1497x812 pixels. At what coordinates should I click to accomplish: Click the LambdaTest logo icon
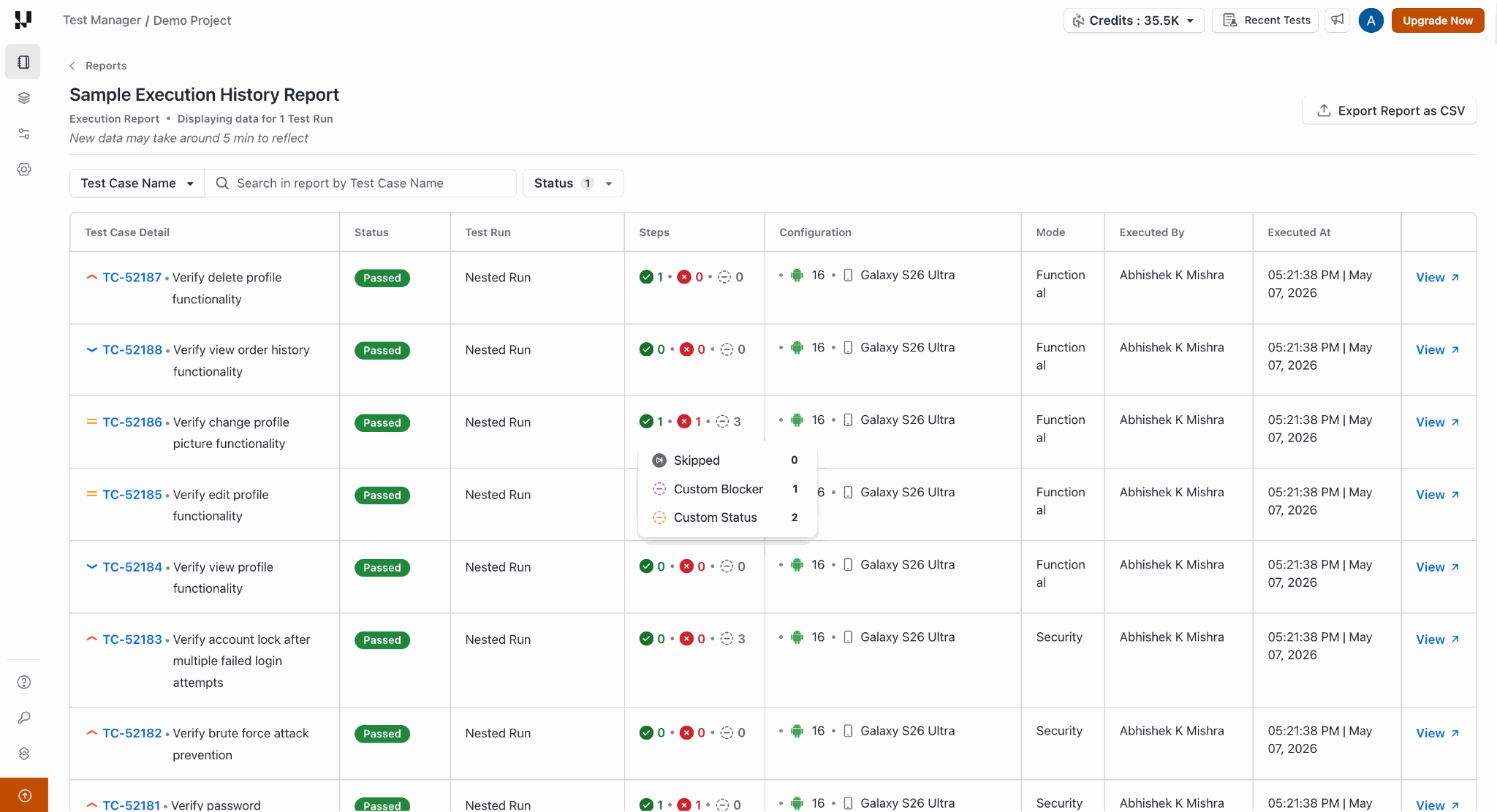coord(23,20)
